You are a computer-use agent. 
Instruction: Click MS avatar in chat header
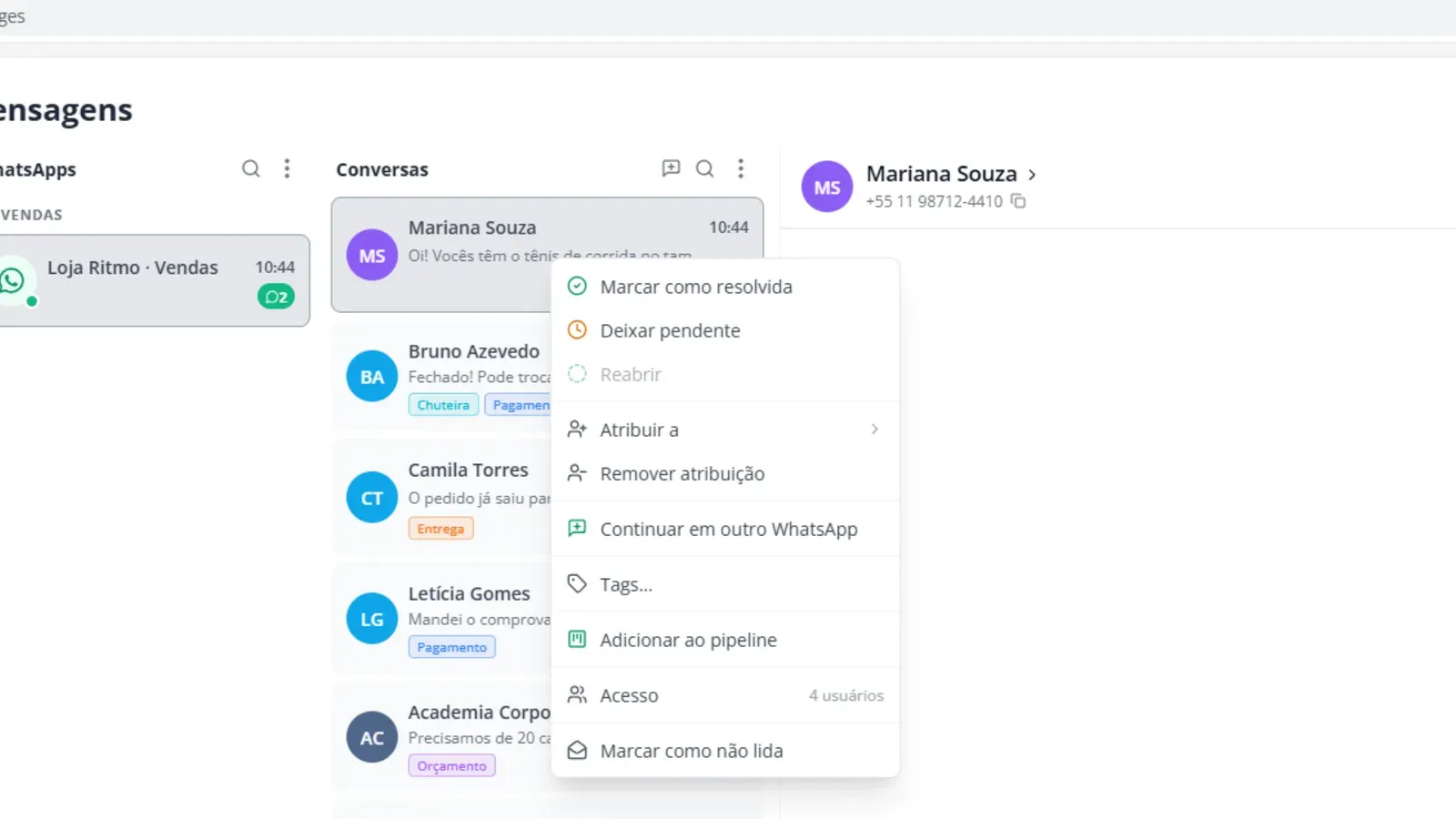tap(827, 187)
